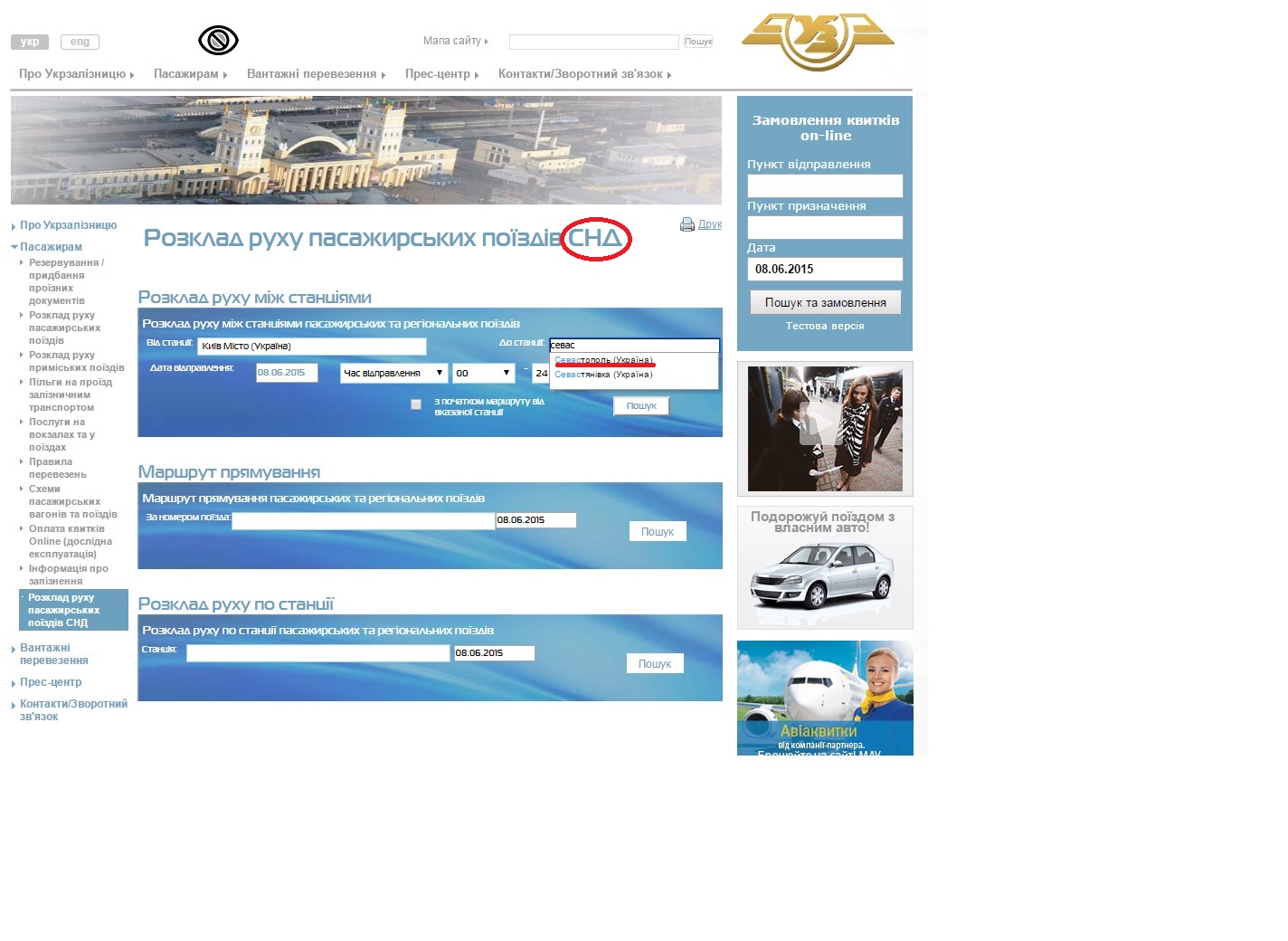Click the crossed-eye accessibility icon

[x=218, y=41]
